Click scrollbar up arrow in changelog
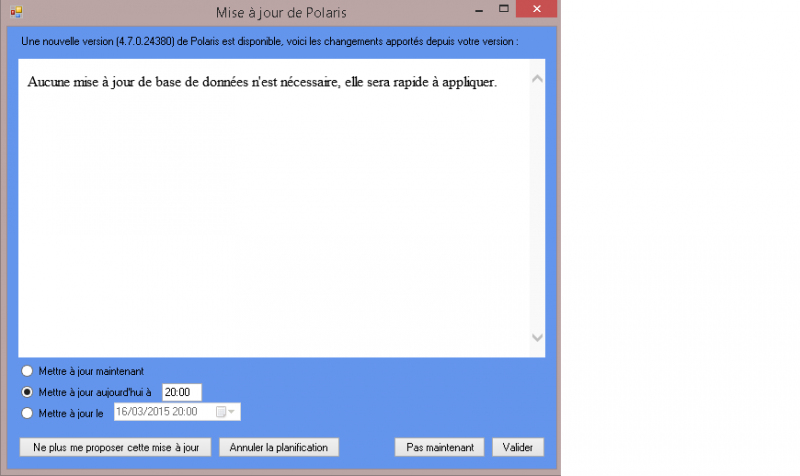The height and width of the screenshot is (476, 800). (x=537, y=79)
